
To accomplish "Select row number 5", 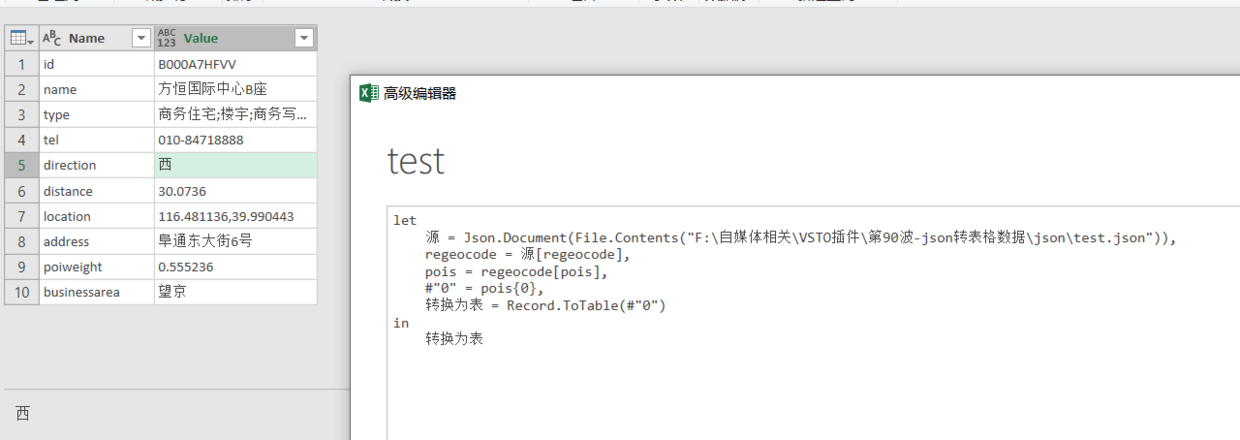I will (x=21, y=165).
